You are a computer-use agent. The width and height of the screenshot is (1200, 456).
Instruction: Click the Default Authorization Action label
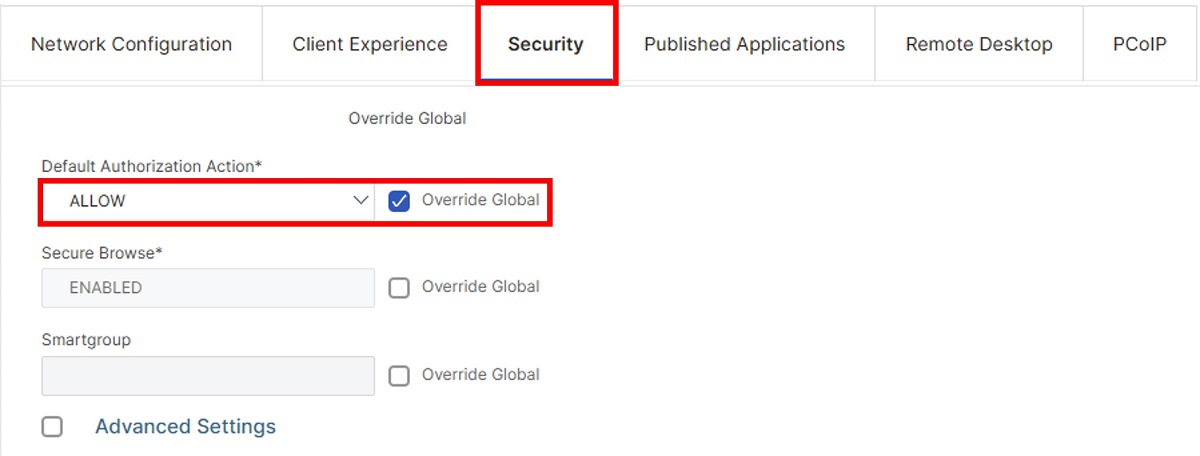tap(152, 166)
